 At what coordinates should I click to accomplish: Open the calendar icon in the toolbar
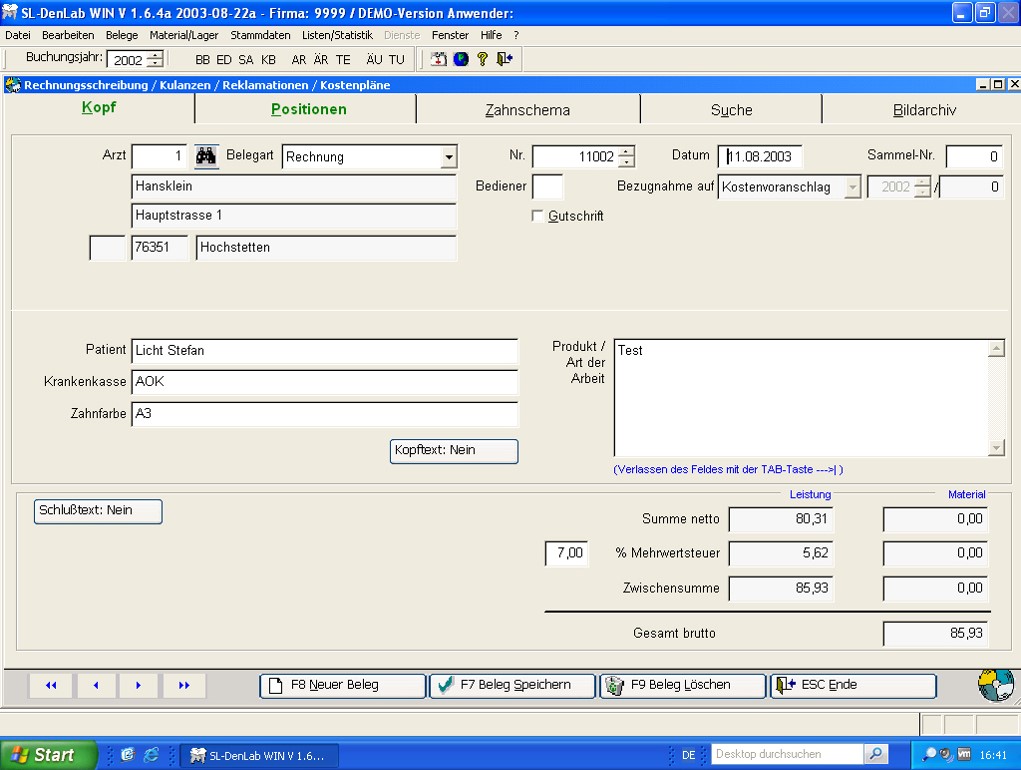pyautogui.click(x=439, y=59)
